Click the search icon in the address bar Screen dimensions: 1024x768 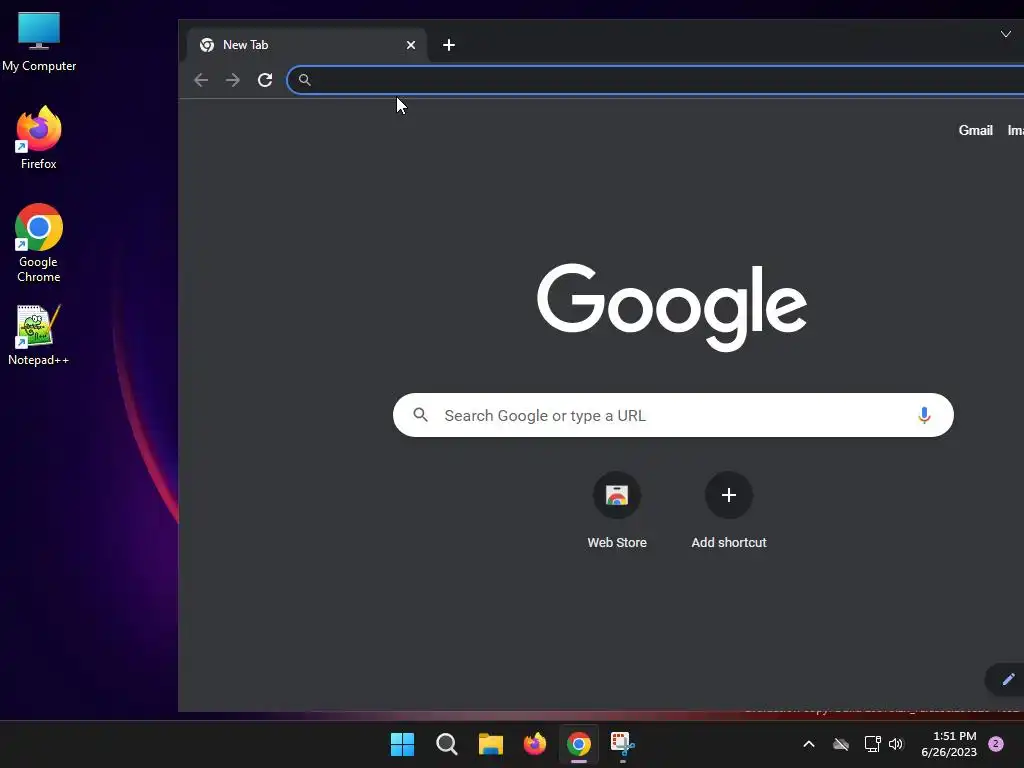coord(304,80)
